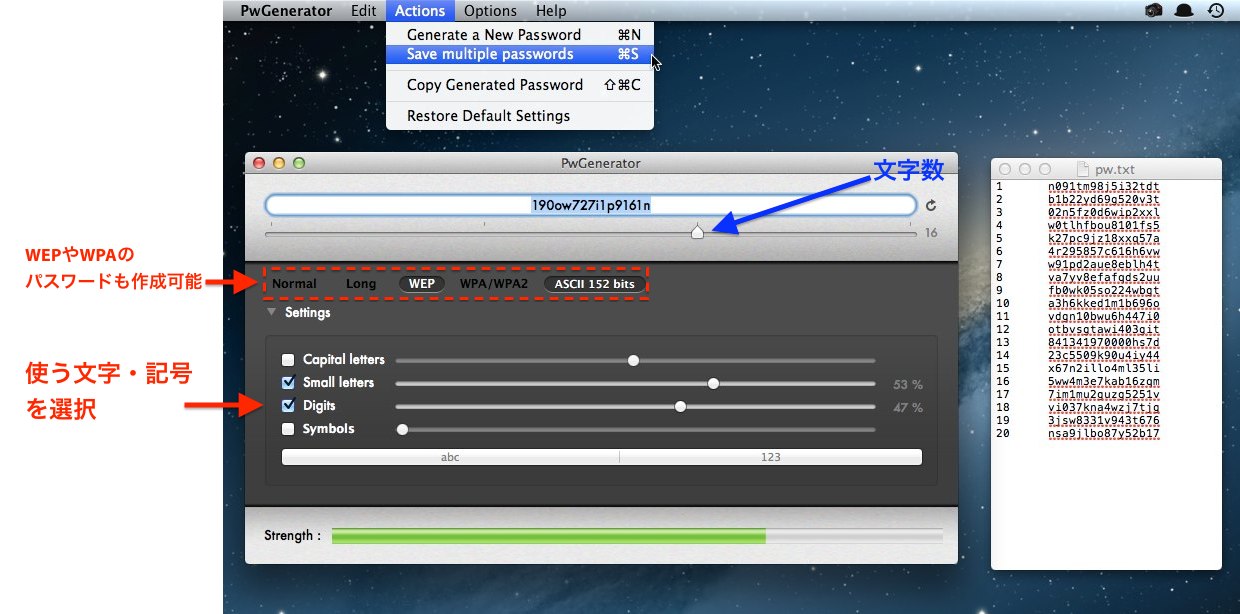
Task: Open the Edit menu
Action: [x=364, y=11]
